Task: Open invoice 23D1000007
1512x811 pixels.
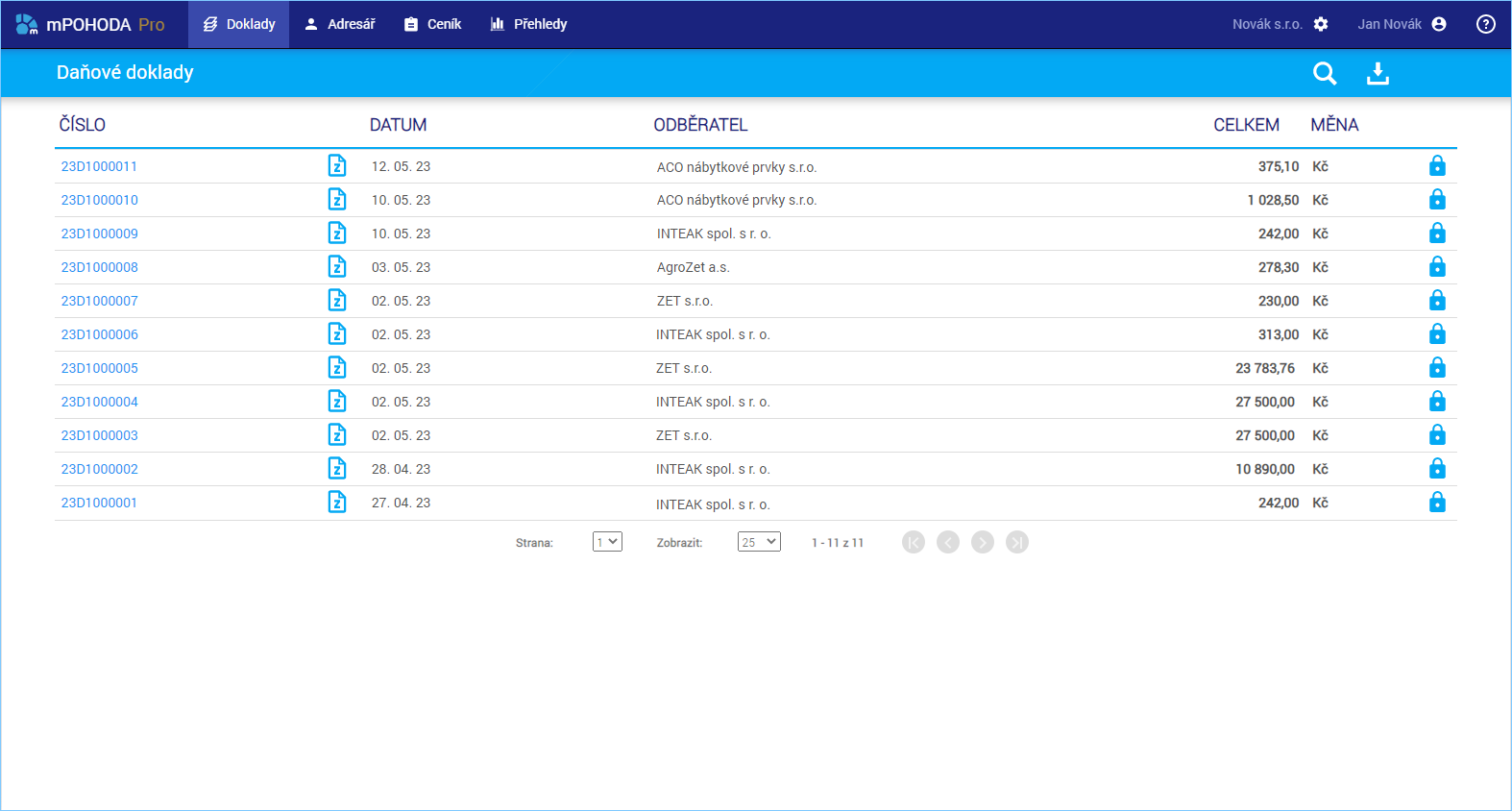Action: (99, 301)
